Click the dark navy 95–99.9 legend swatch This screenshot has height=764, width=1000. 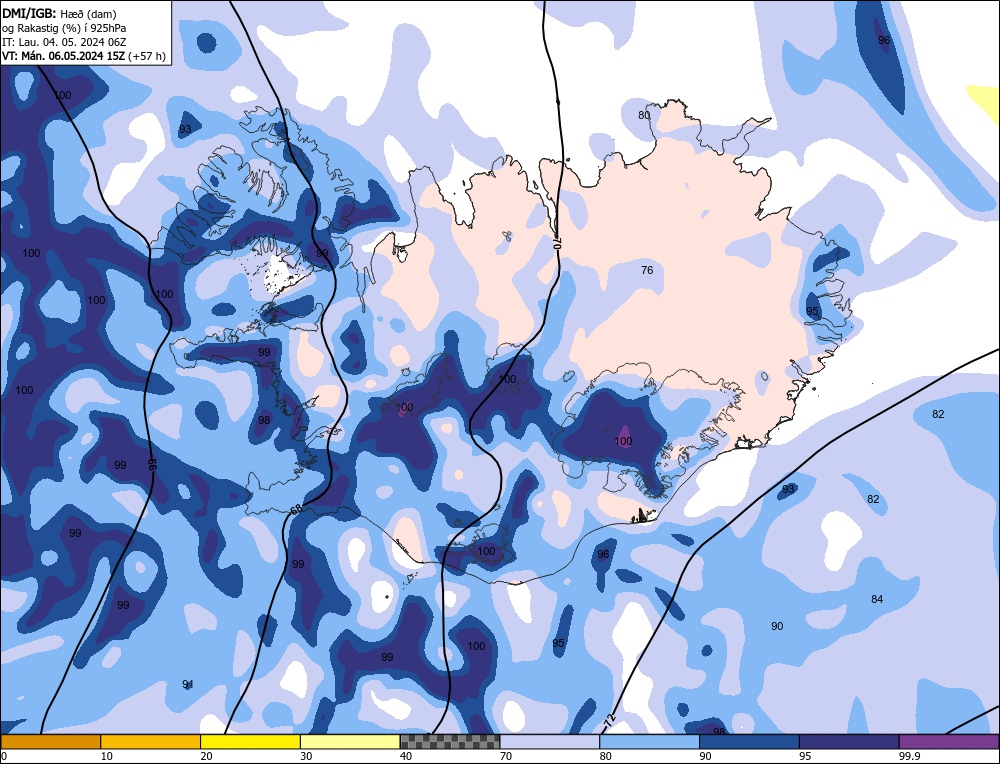[849, 742]
